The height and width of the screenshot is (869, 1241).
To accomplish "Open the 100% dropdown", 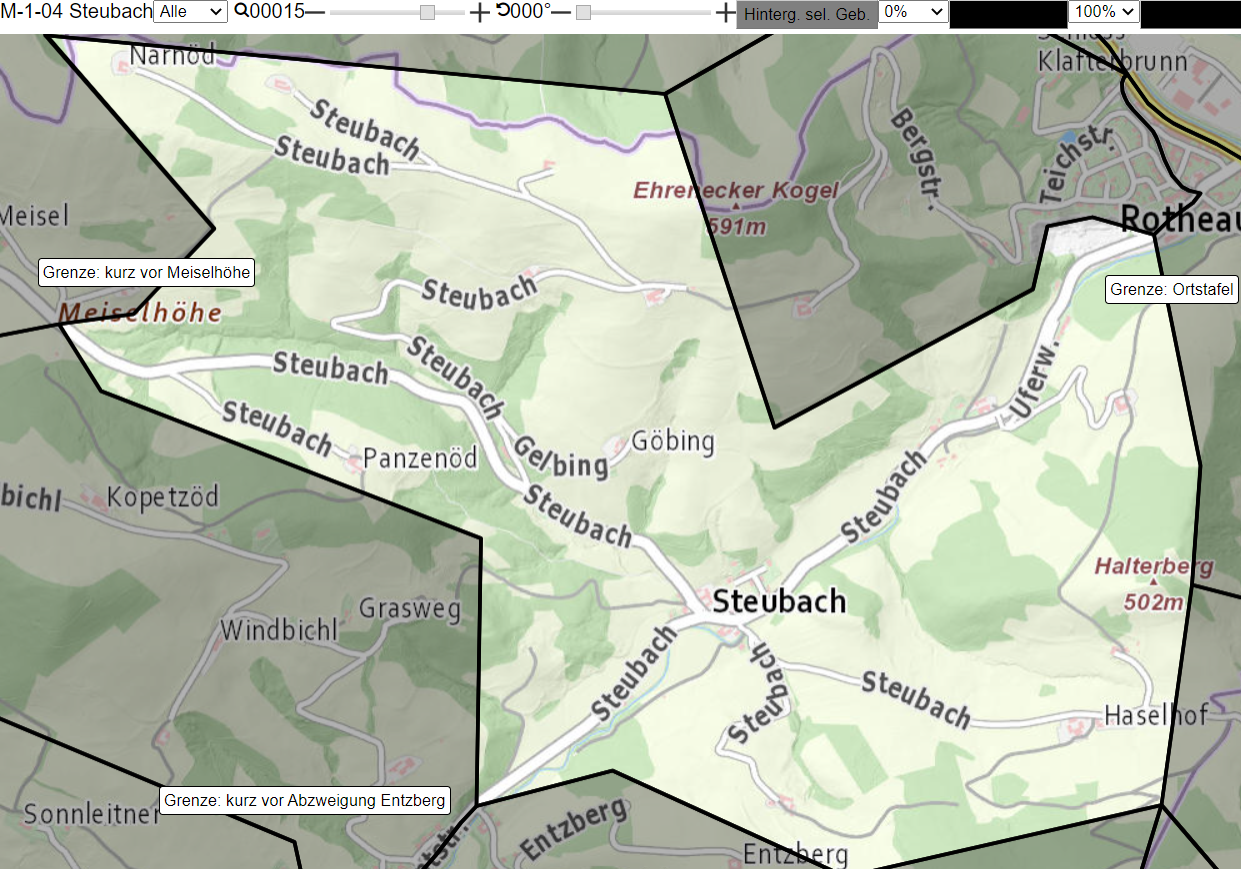I will point(1104,12).
